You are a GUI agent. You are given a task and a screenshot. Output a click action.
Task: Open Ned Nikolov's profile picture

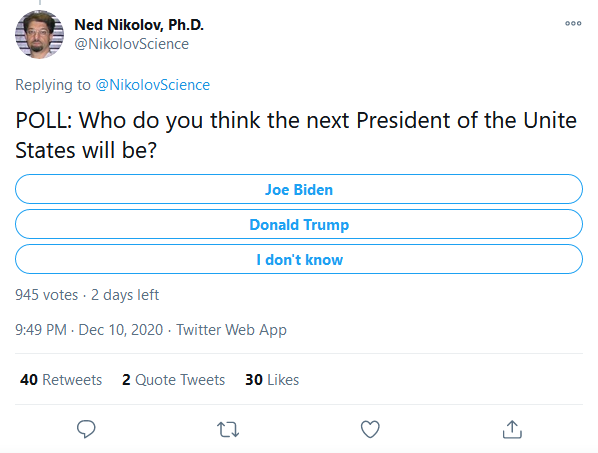coord(39,34)
